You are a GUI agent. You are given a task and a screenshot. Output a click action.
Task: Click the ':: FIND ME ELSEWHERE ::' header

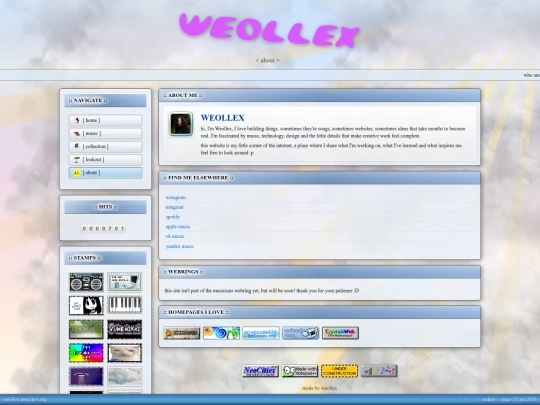coord(320,178)
